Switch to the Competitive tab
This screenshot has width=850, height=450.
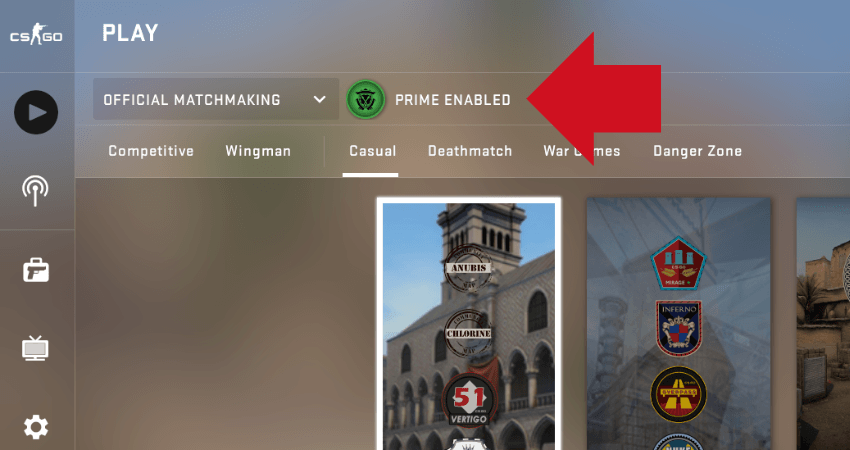coord(151,151)
